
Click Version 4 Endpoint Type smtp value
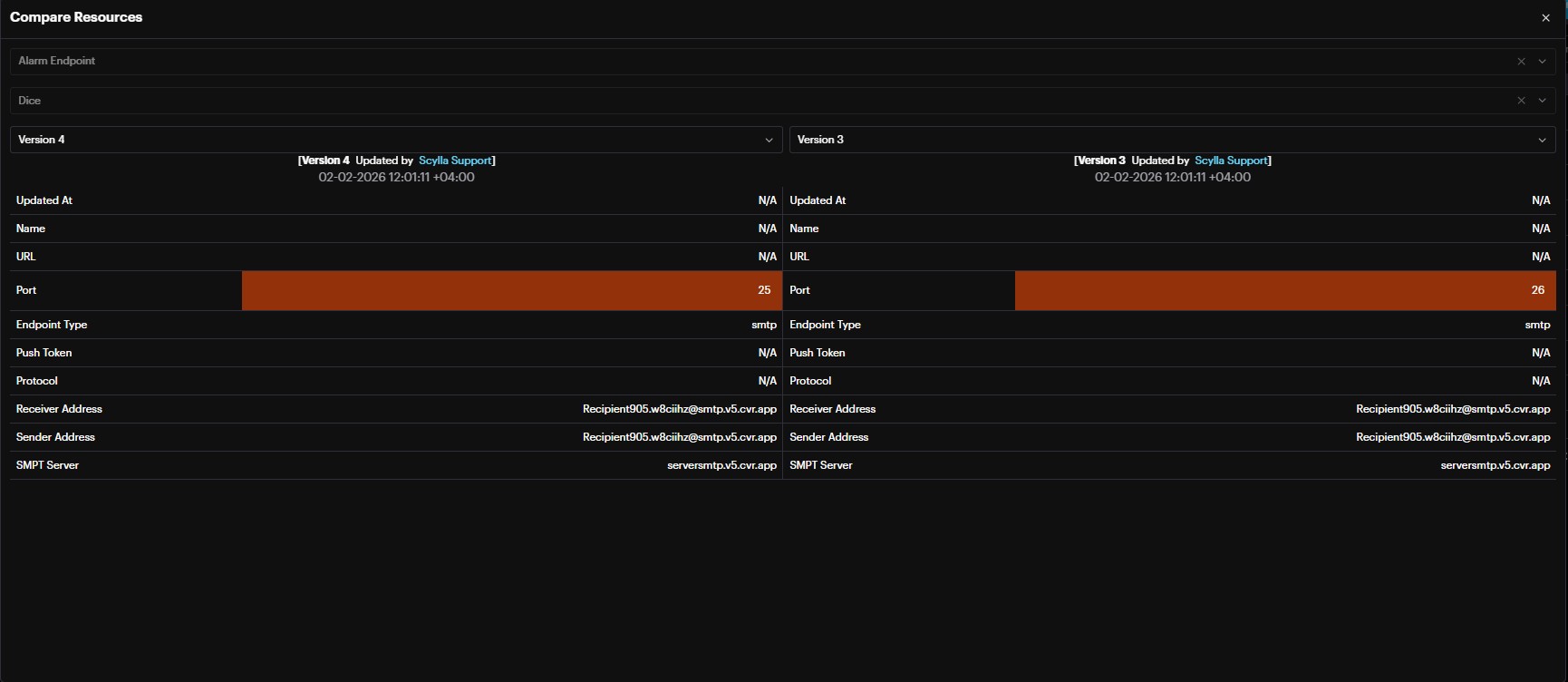(763, 325)
